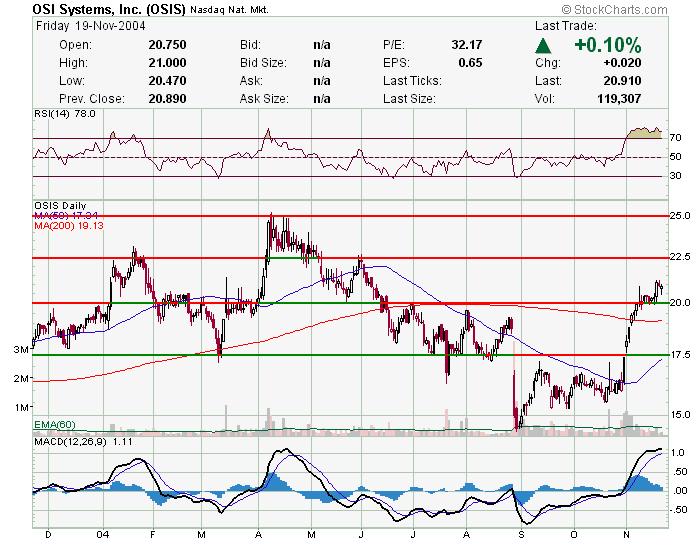700x546 pixels.
Task: Click the RSI 30 axis label
Action: click(x=676, y=176)
